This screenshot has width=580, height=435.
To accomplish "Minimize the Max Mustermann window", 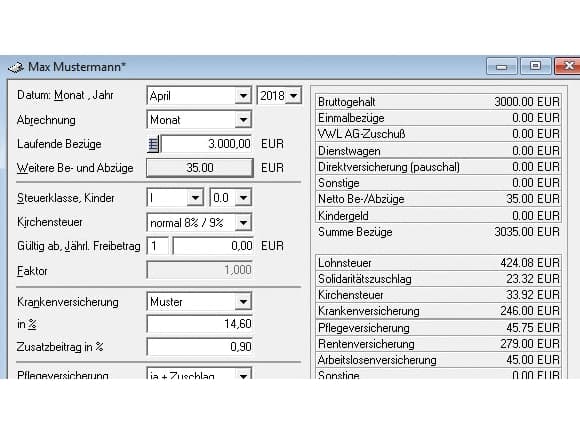I will pyautogui.click(x=501, y=66).
